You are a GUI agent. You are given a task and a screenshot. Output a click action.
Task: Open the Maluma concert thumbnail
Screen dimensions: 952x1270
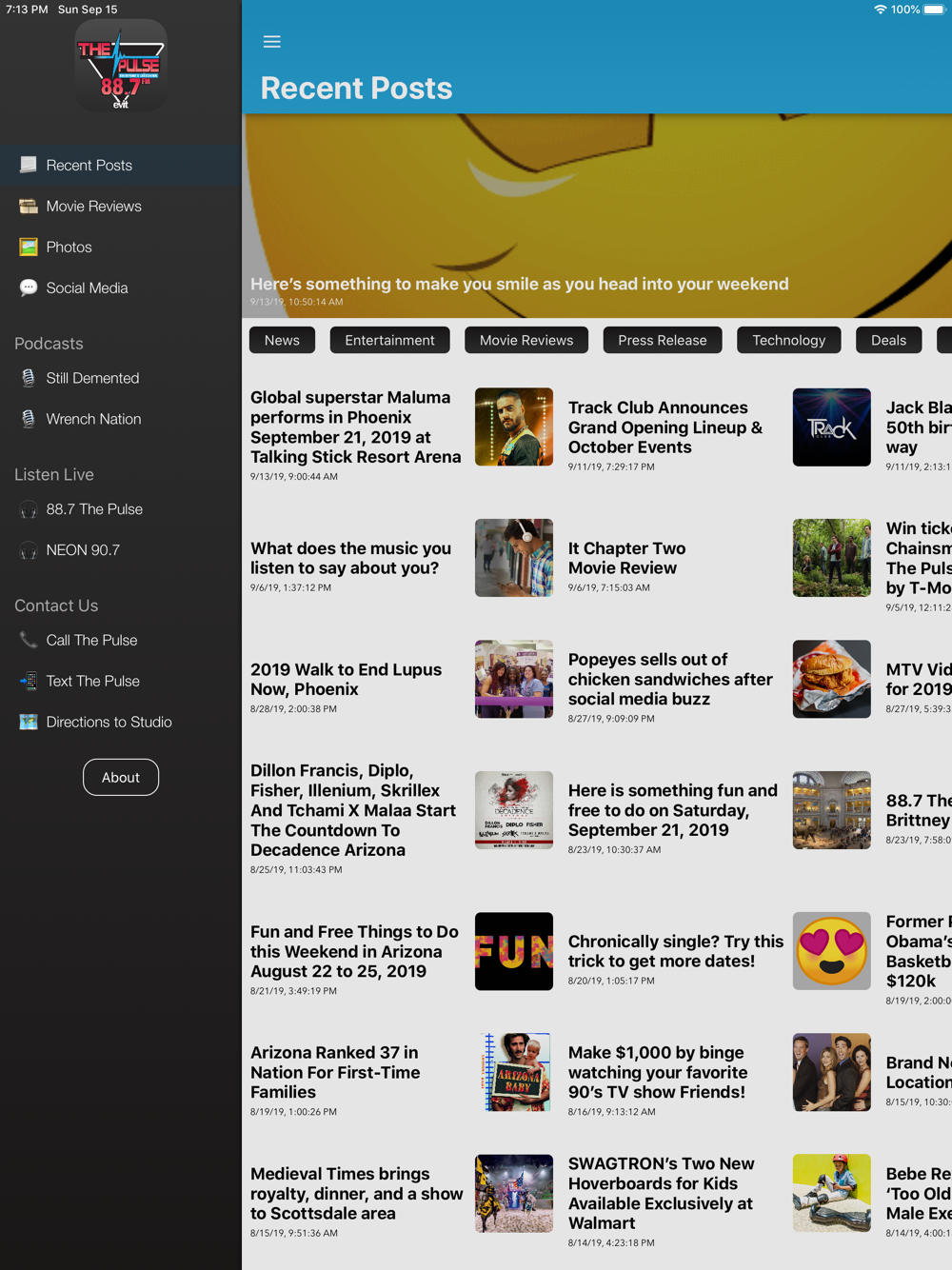click(x=514, y=427)
